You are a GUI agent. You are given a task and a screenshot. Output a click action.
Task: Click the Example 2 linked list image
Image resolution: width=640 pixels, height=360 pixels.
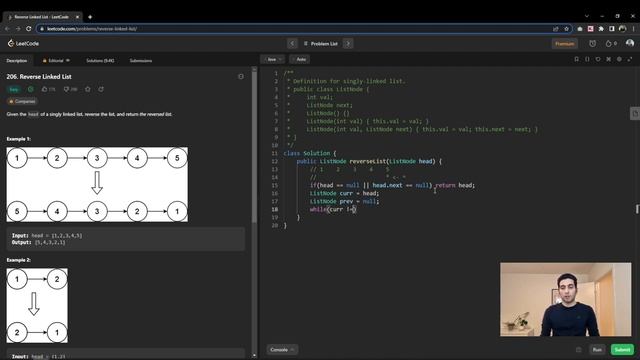37,305
